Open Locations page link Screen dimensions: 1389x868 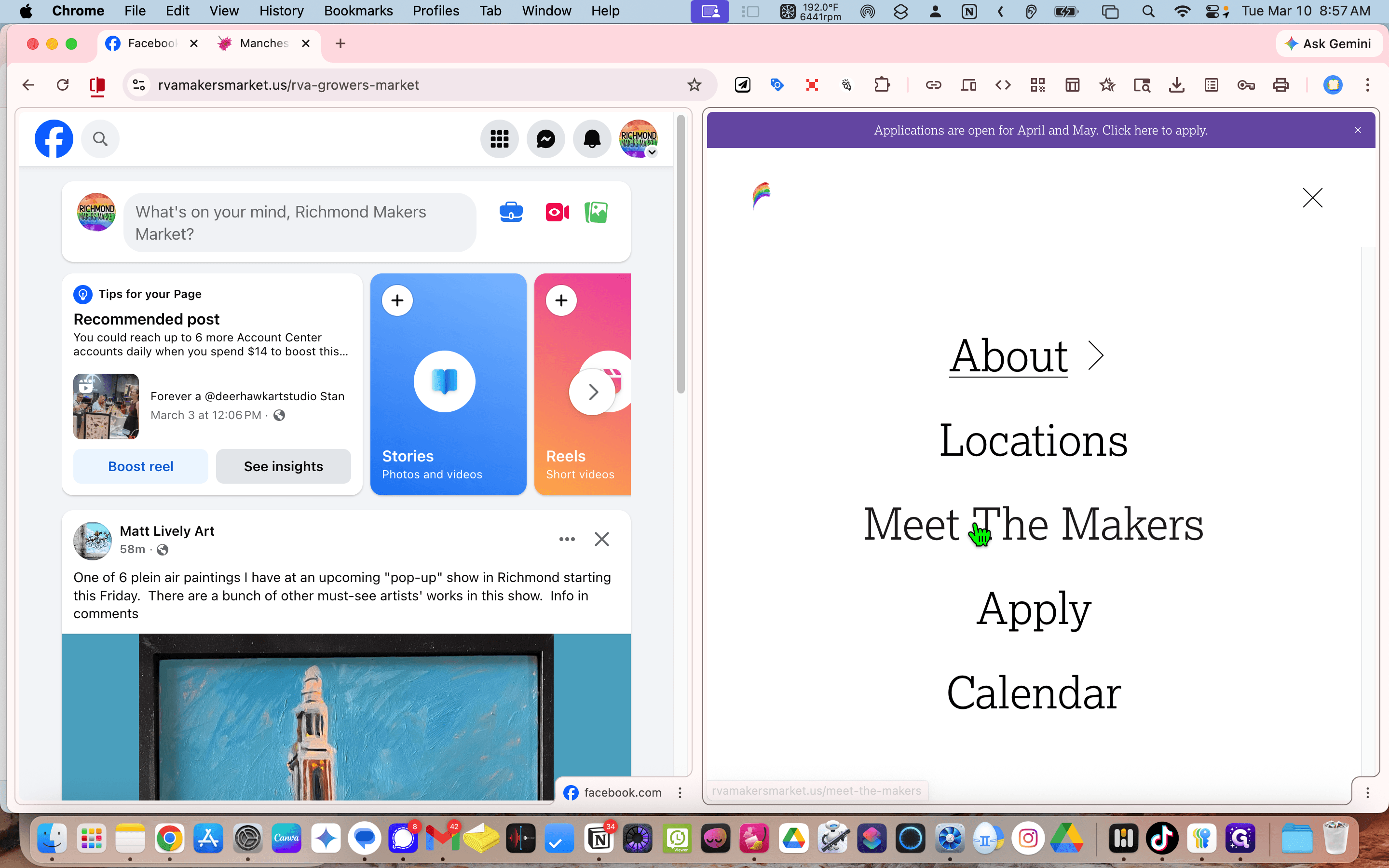coord(1033,440)
